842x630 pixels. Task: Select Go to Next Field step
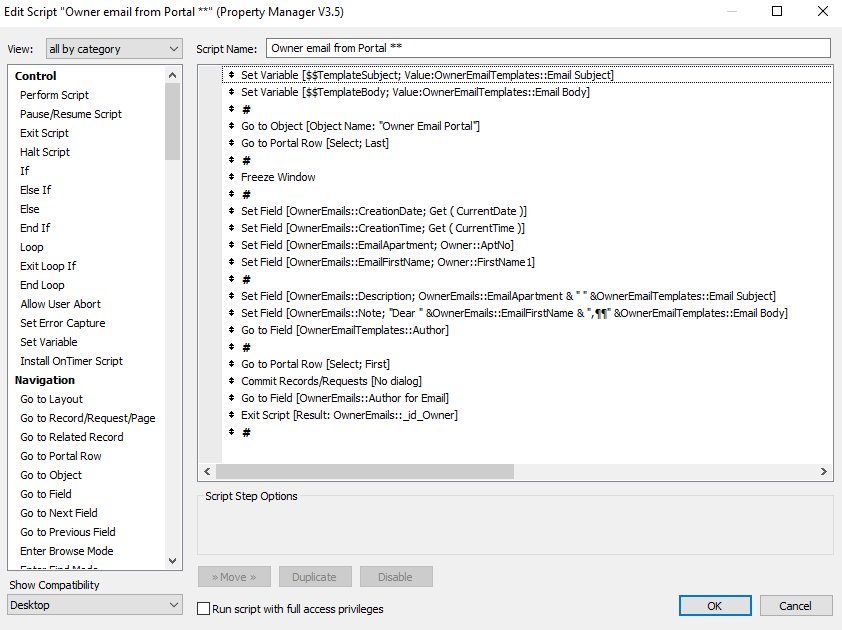59,513
